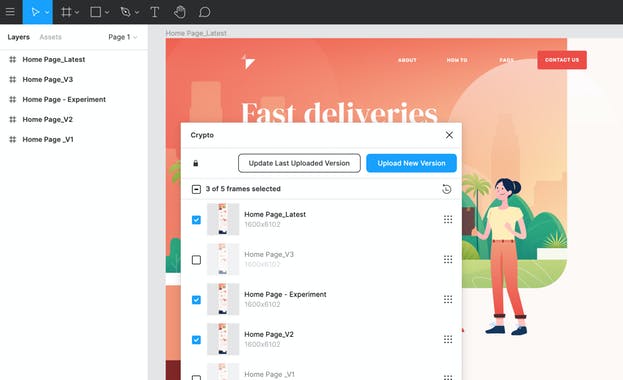The image size is (623, 380).
Task: Click drag handle for Home Page_V3 row
Action: [x=448, y=259]
